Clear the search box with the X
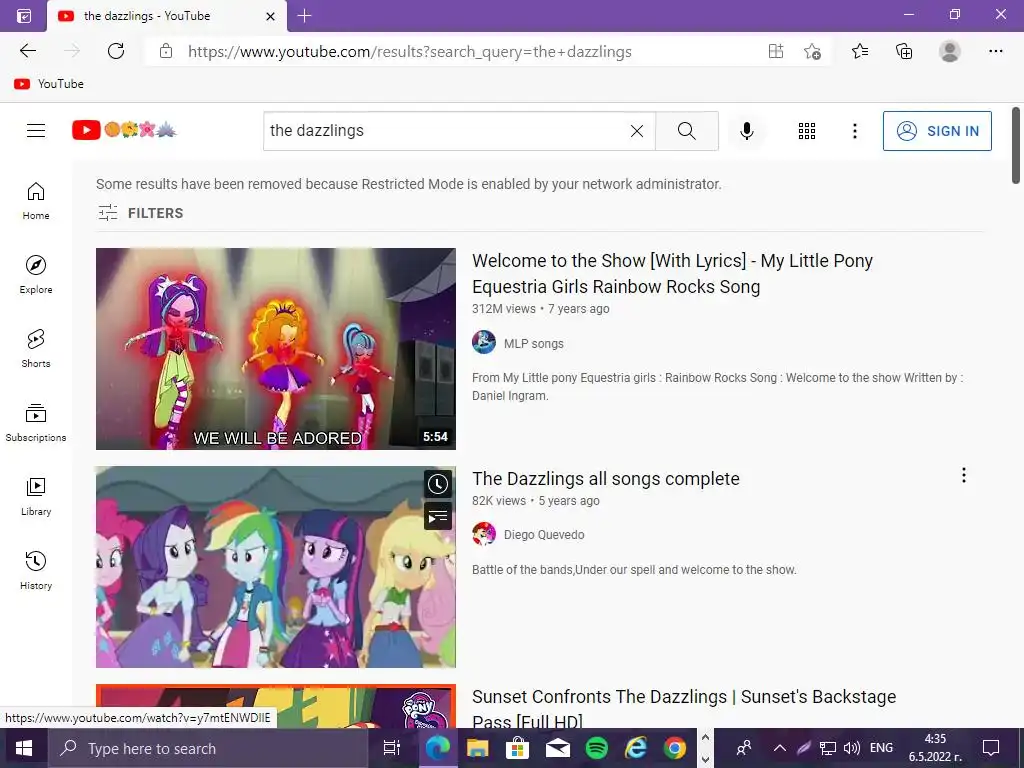 pyautogui.click(x=637, y=131)
